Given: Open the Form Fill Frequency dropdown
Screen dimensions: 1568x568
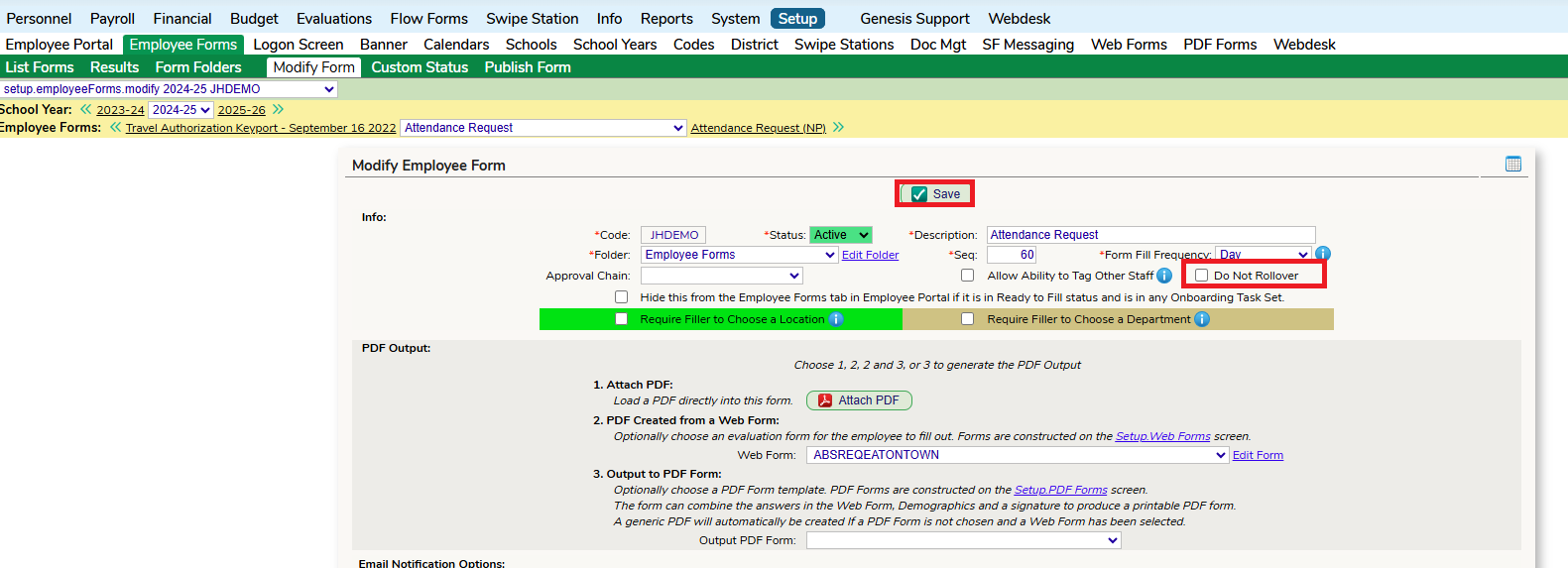Looking at the screenshot, I should pyautogui.click(x=1264, y=255).
